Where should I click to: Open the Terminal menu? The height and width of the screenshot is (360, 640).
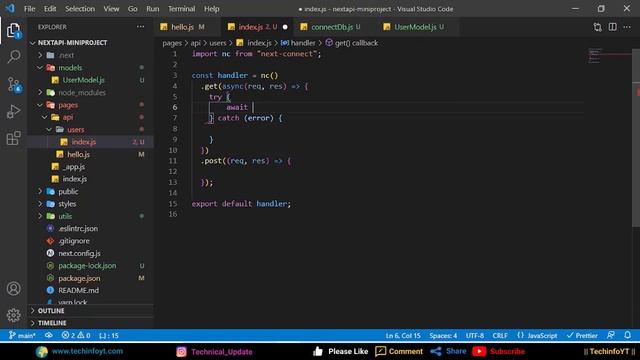(x=182, y=9)
